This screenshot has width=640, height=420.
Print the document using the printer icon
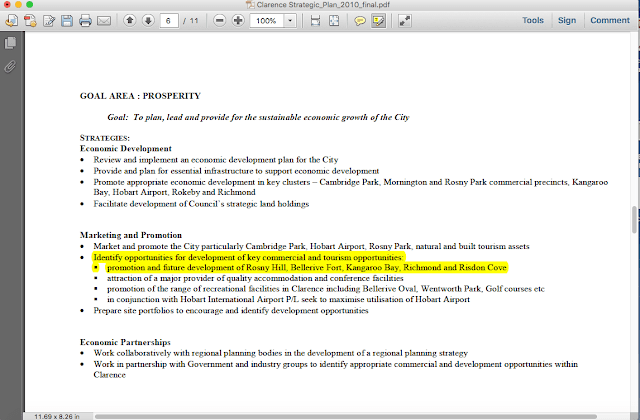click(x=85, y=20)
